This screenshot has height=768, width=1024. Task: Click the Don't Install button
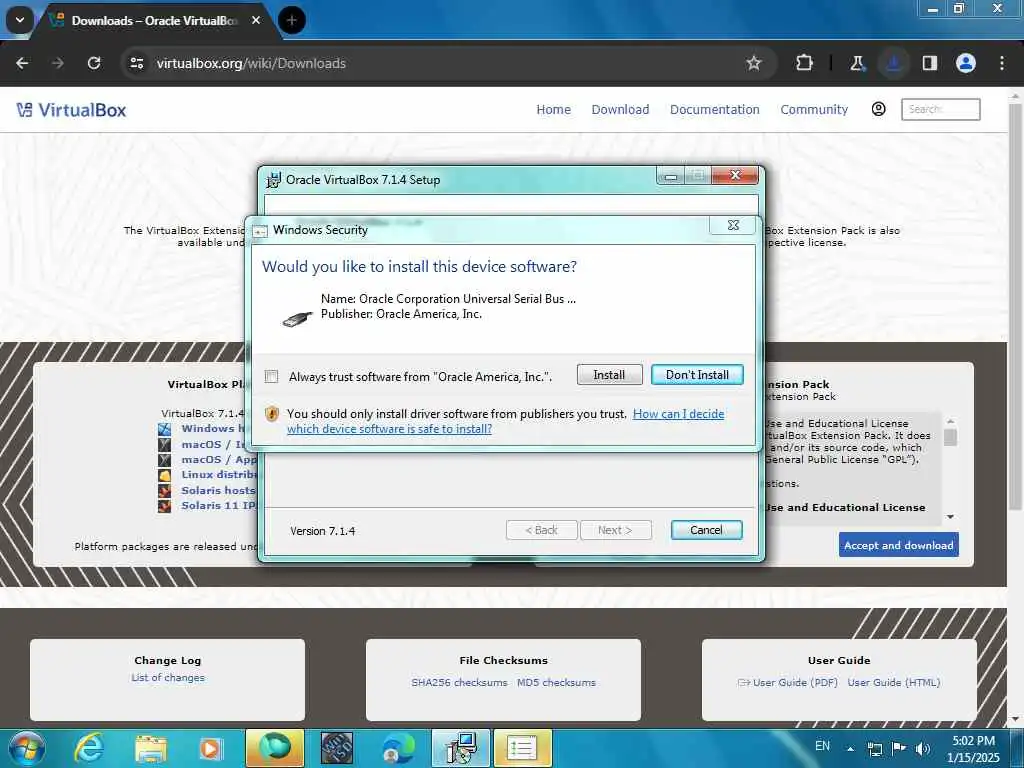(x=697, y=375)
